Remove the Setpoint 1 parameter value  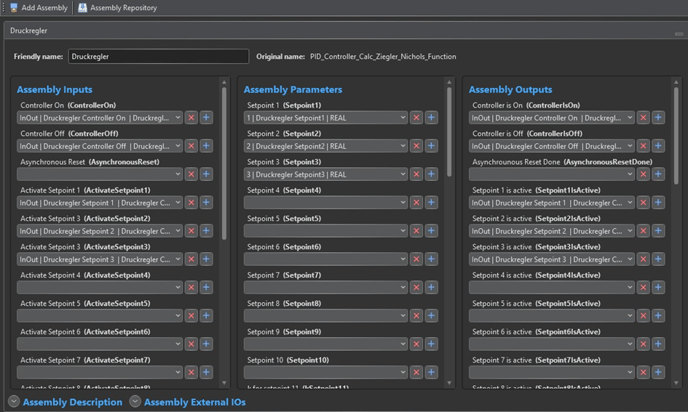click(x=416, y=118)
